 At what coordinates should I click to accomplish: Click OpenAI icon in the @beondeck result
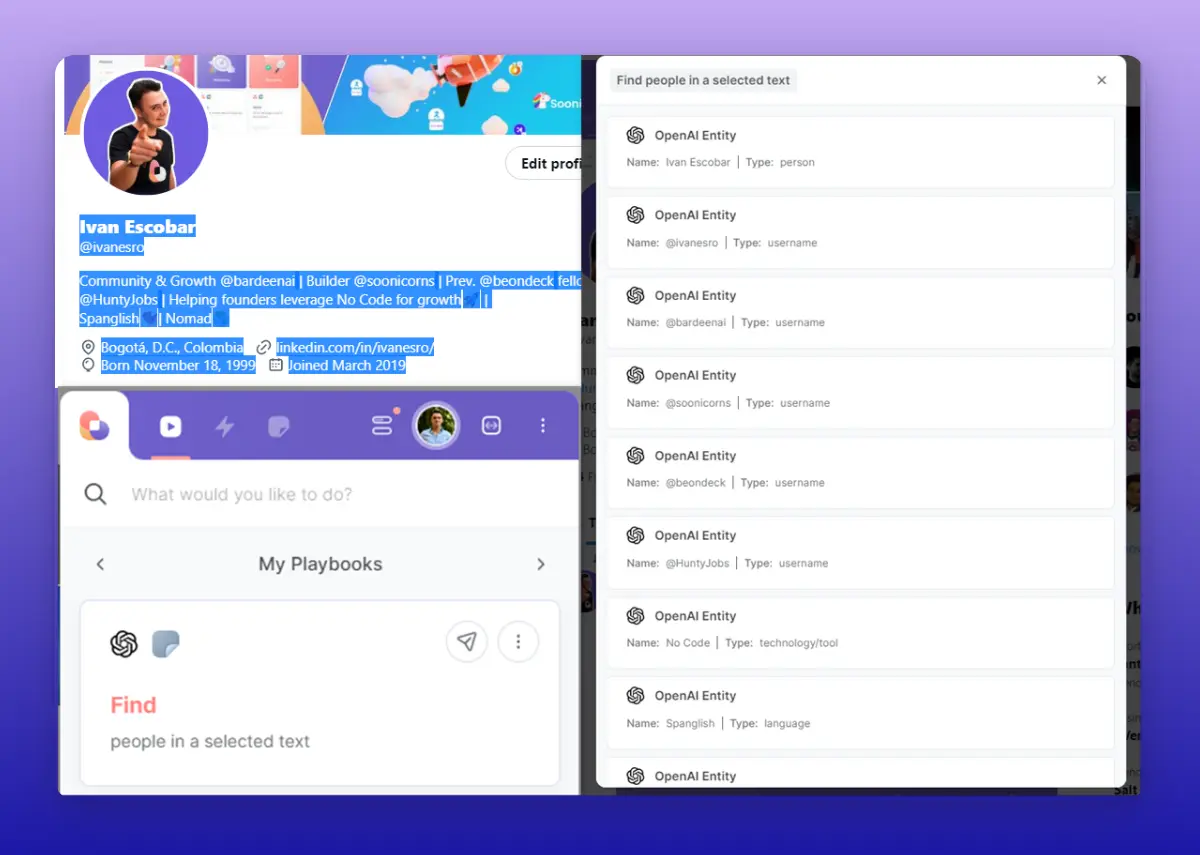pos(635,455)
